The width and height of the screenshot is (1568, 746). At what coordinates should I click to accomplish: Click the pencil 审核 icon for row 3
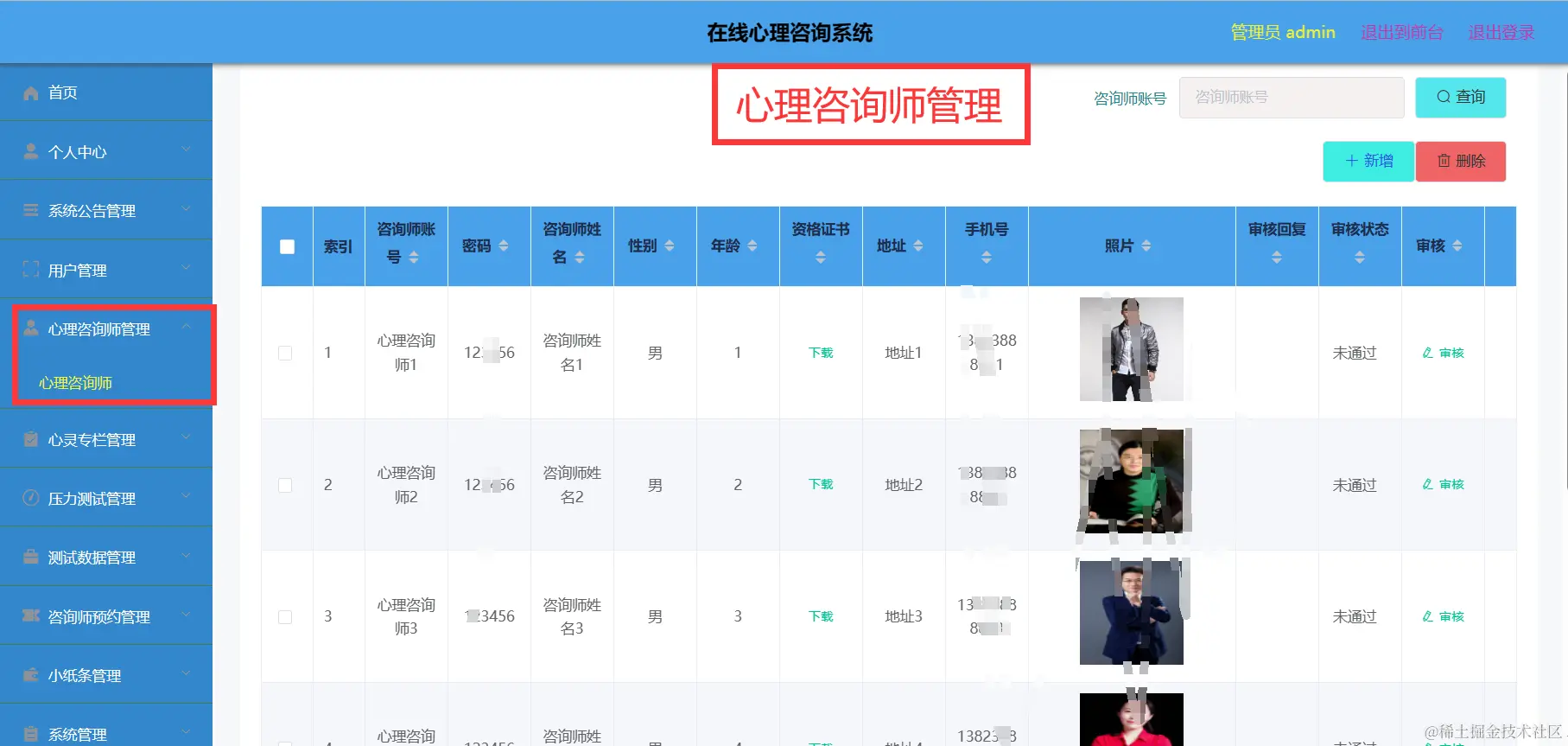click(1428, 616)
